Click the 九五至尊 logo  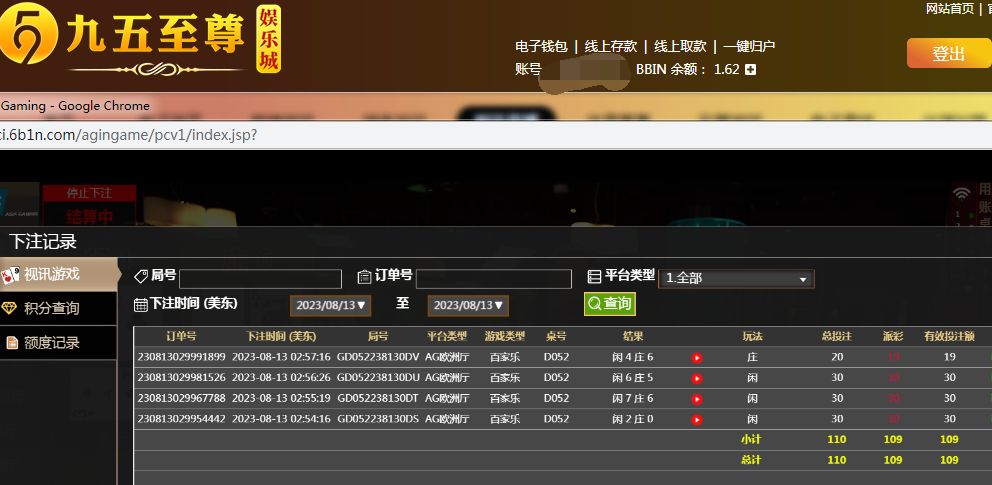(x=139, y=38)
